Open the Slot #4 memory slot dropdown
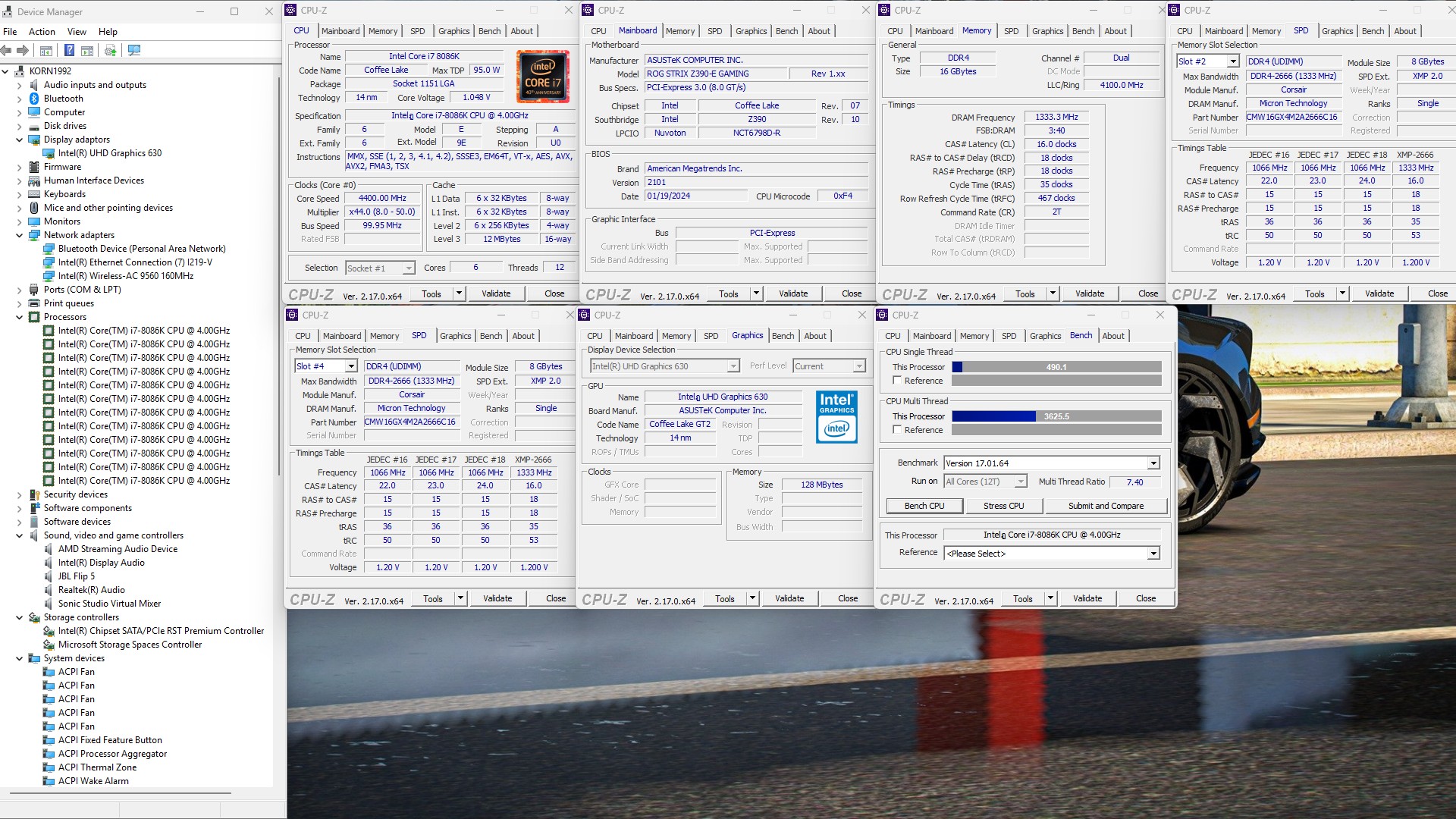The height and width of the screenshot is (819, 1456). click(350, 366)
